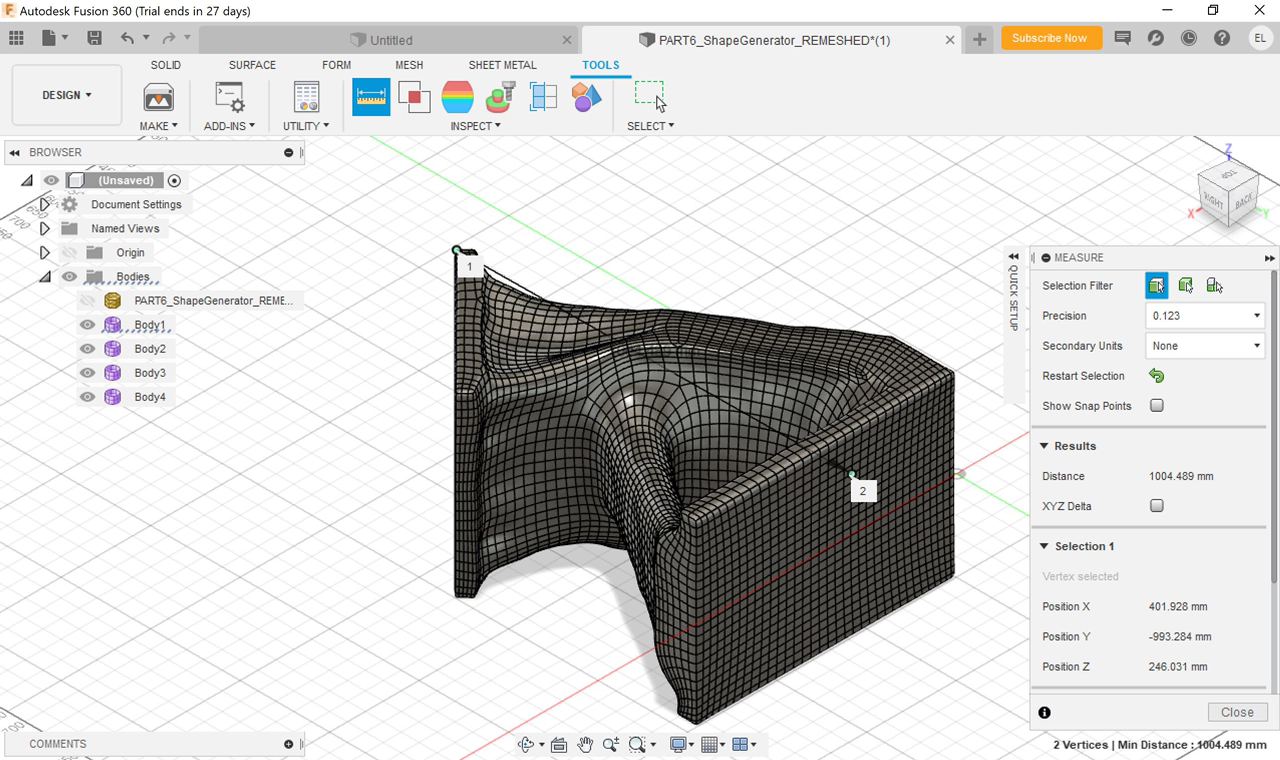The height and width of the screenshot is (760, 1280).
Task: Click the Subscribe Now button
Action: point(1049,38)
